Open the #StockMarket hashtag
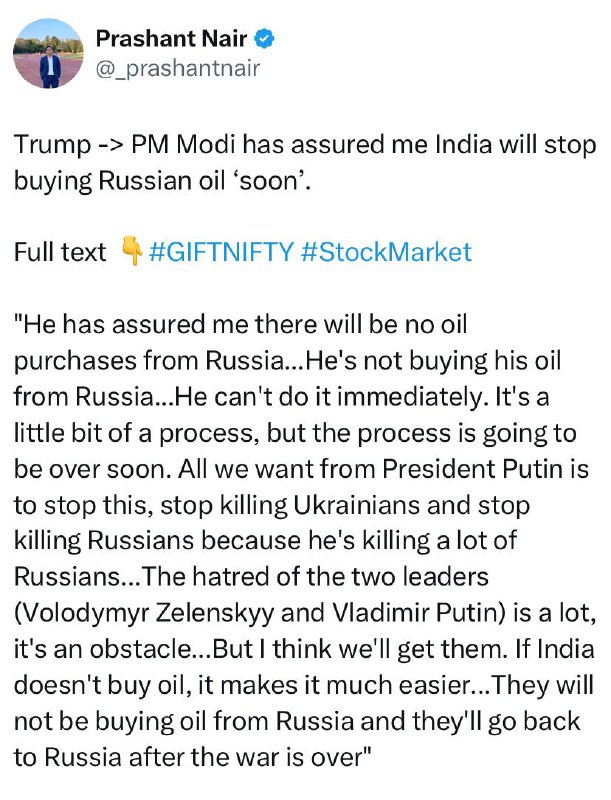Viewport: 611px width, 800px height. (385, 251)
